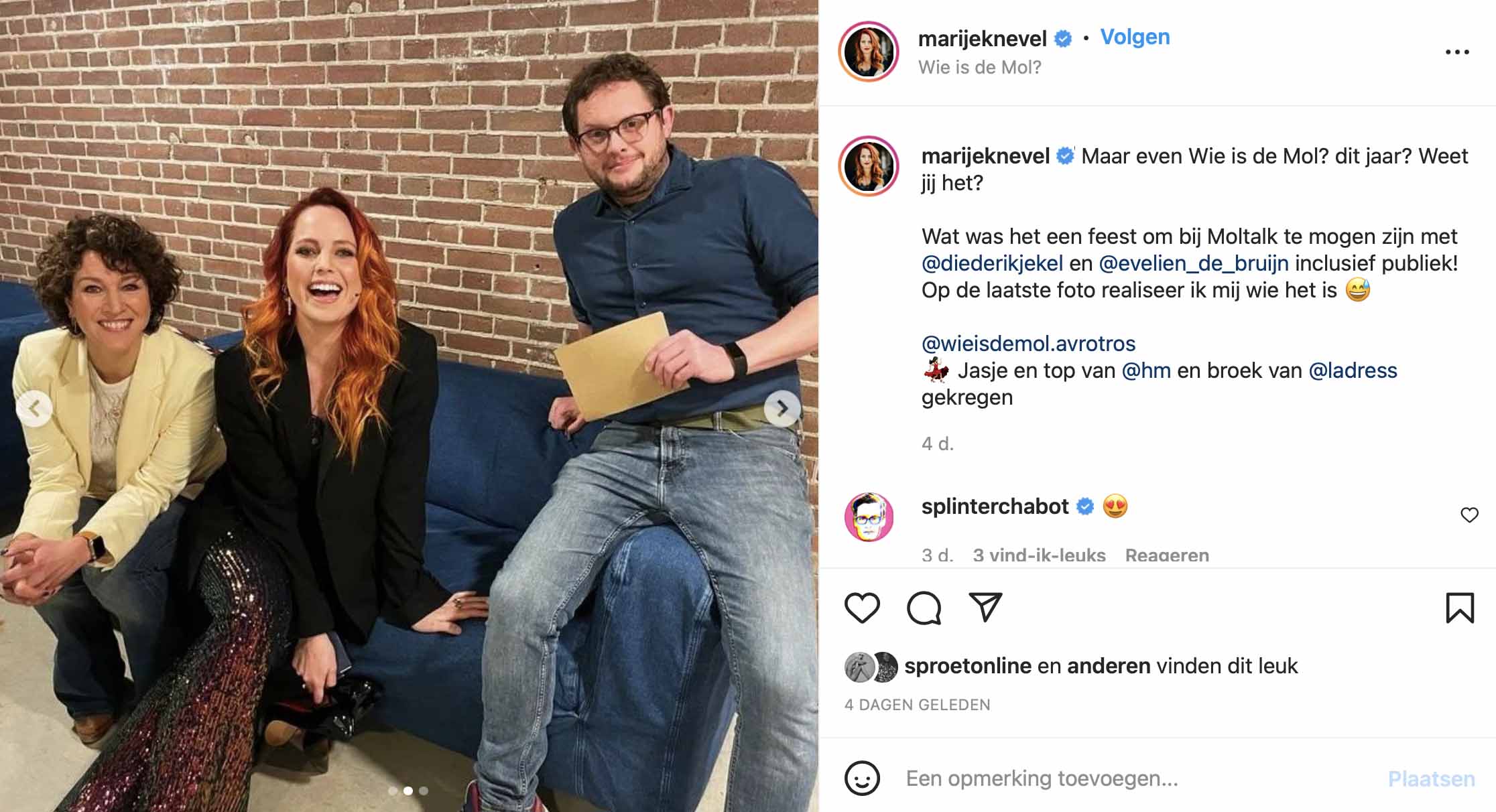Image resolution: width=1496 pixels, height=812 pixels.
Task: Like the post with heart icon
Action: click(x=862, y=608)
